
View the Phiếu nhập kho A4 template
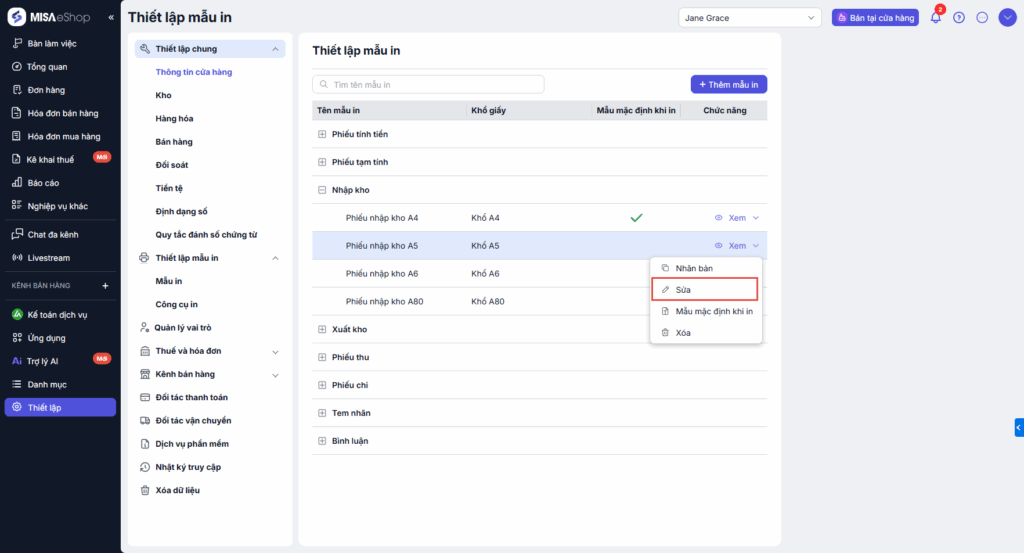(731, 218)
